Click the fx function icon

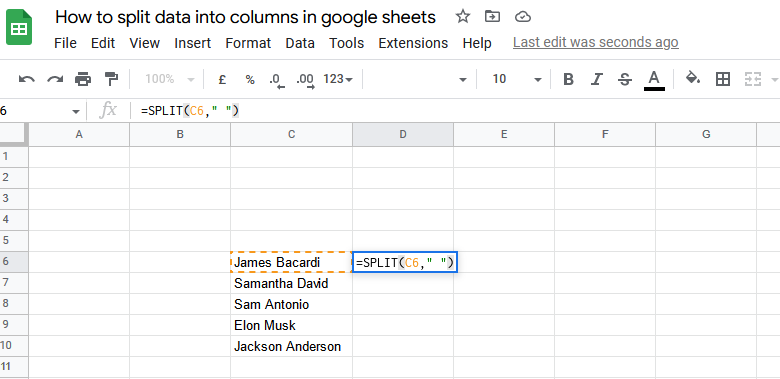coord(108,110)
